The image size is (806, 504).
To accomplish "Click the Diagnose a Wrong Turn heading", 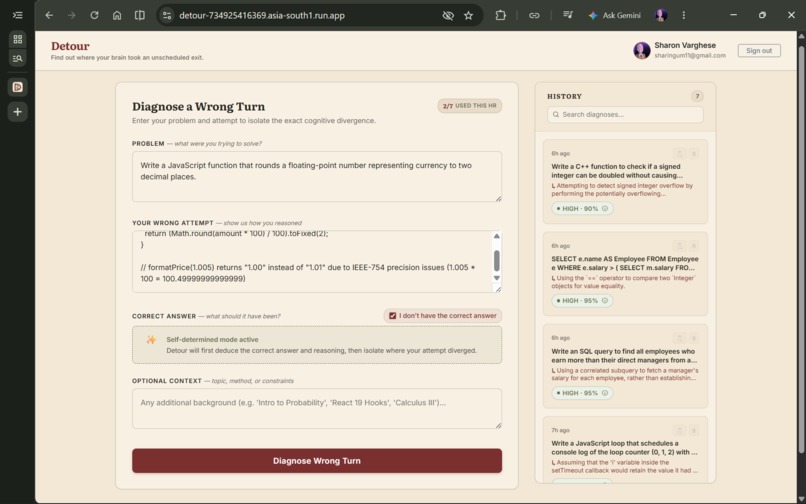I will tap(198, 106).
